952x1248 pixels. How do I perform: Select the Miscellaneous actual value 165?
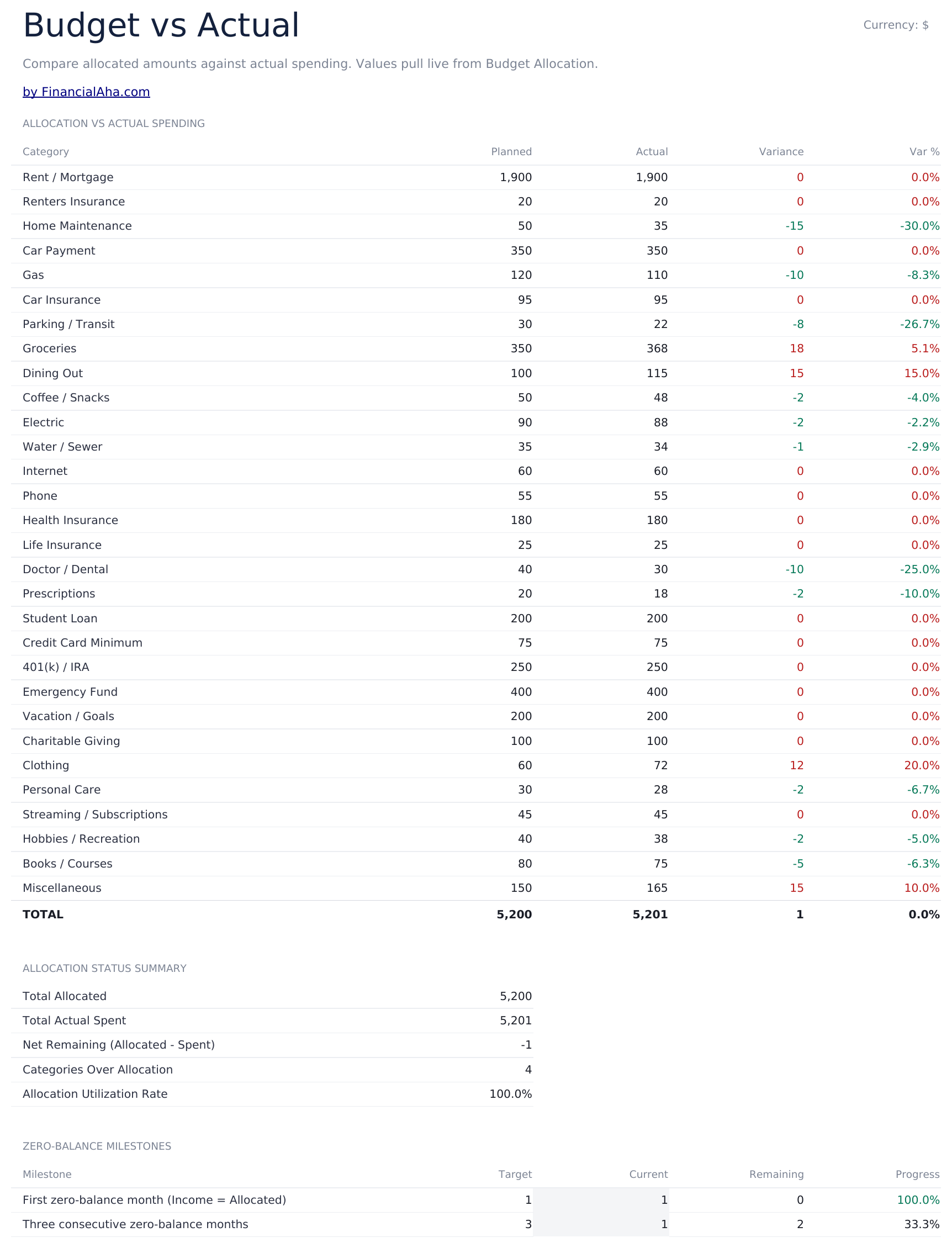[657, 888]
